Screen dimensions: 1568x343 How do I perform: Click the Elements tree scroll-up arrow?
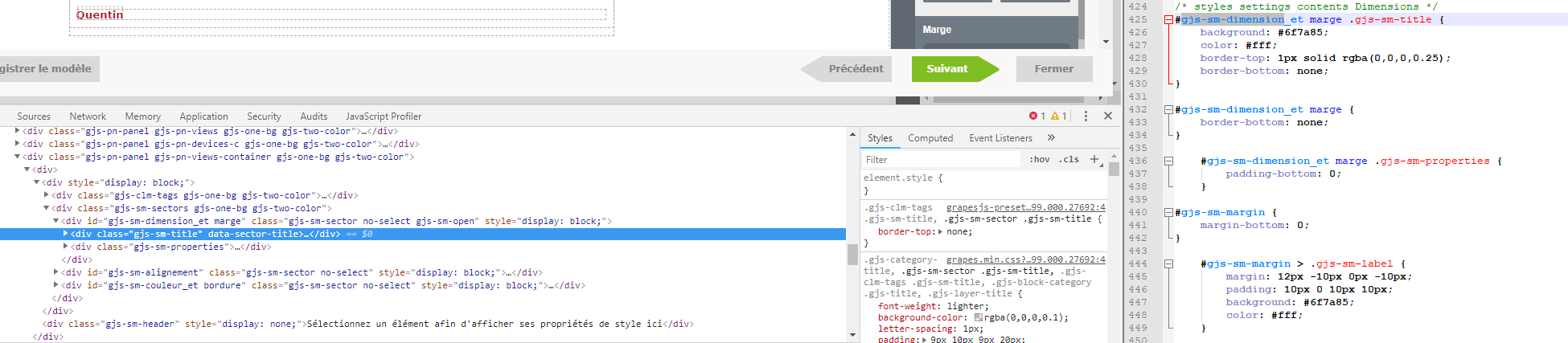(x=852, y=133)
